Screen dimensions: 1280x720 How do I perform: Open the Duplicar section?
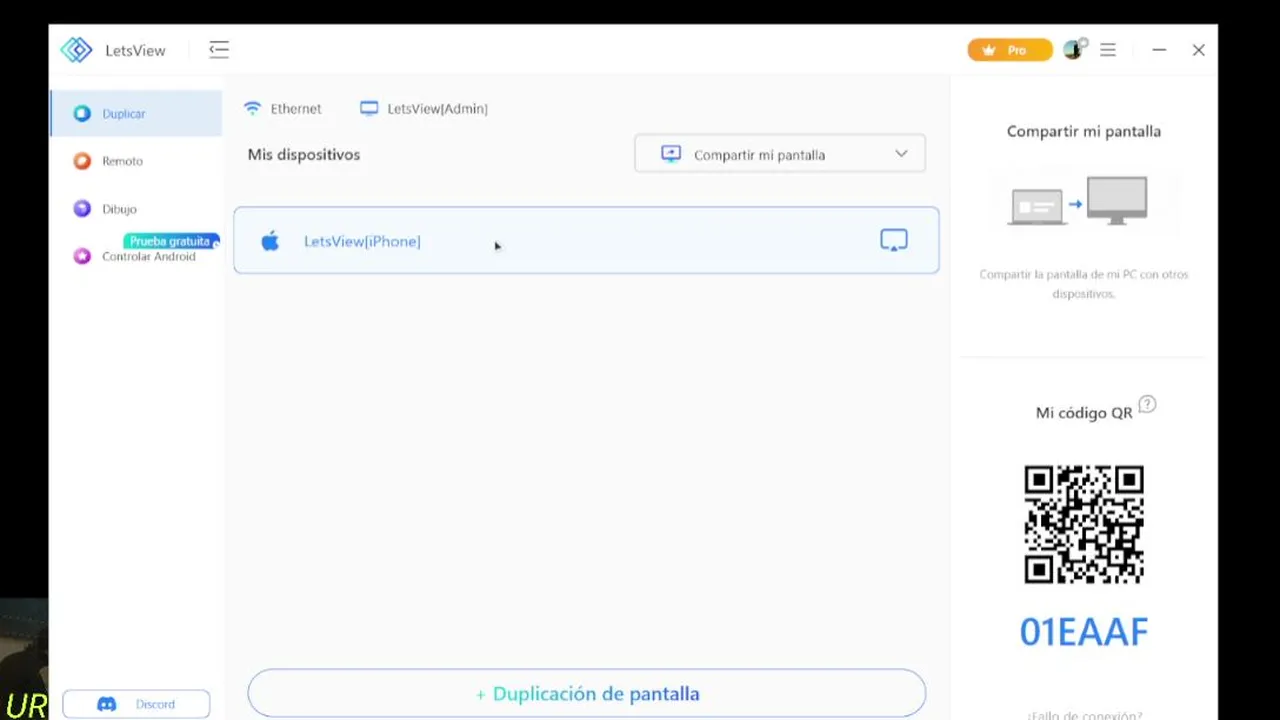136,113
